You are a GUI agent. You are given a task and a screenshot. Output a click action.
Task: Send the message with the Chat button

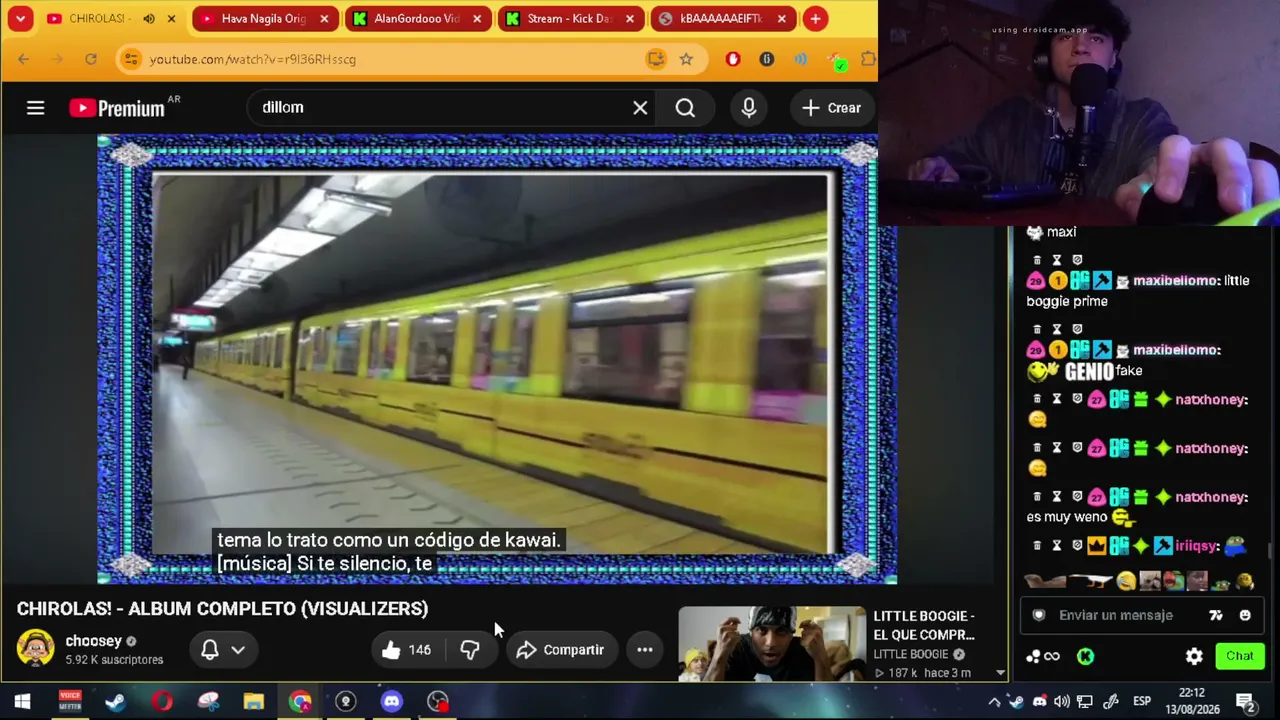[1240, 656]
